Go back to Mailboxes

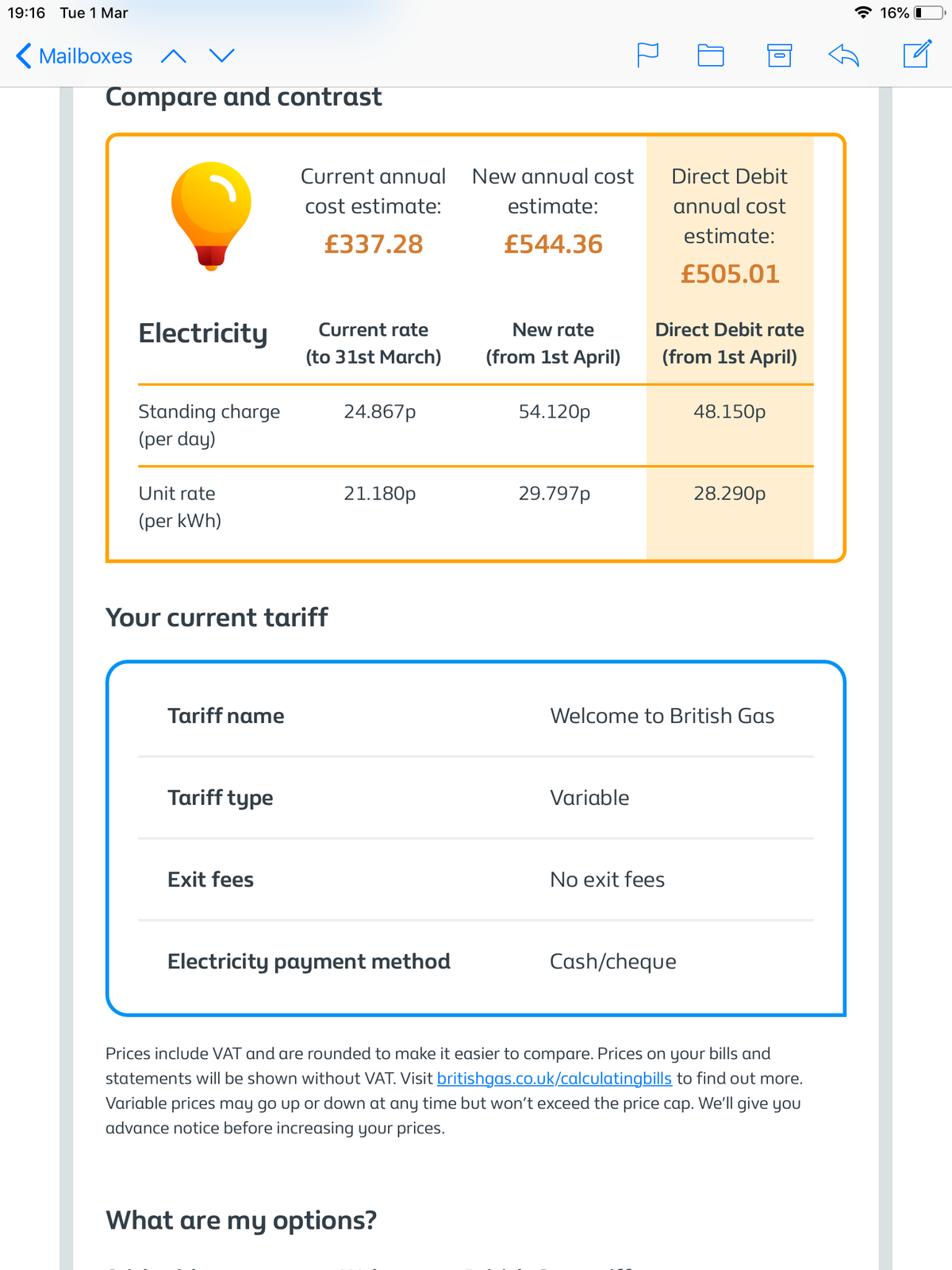pos(74,56)
